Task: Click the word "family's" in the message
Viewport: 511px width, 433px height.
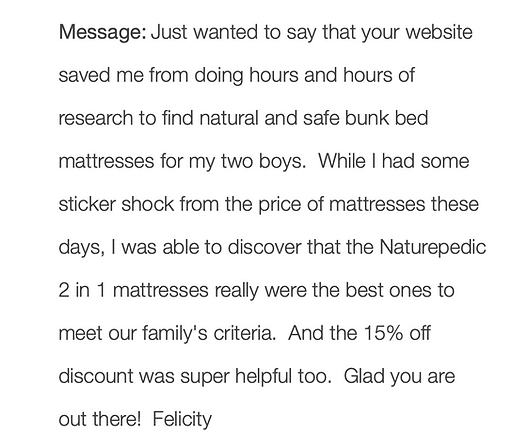Action: point(175,334)
